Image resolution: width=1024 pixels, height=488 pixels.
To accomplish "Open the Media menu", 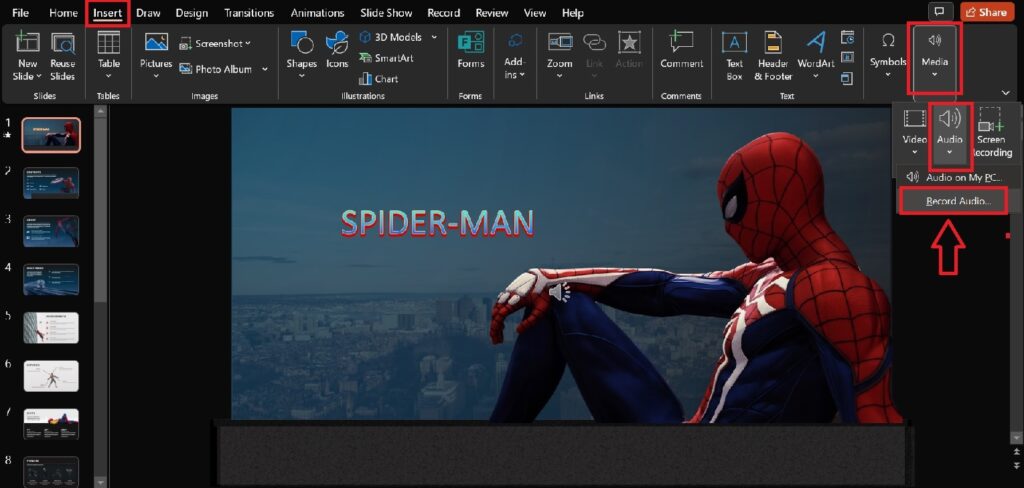I will pyautogui.click(x=935, y=56).
